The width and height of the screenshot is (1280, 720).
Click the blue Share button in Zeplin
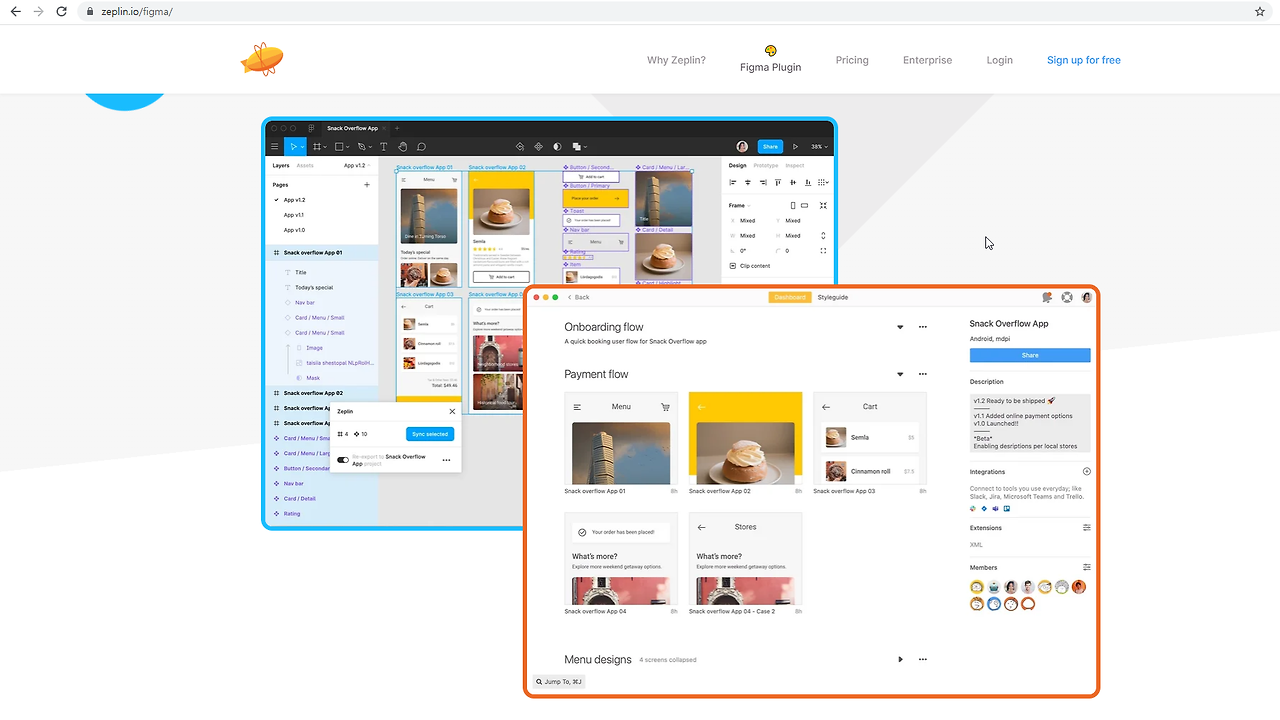(x=1030, y=355)
